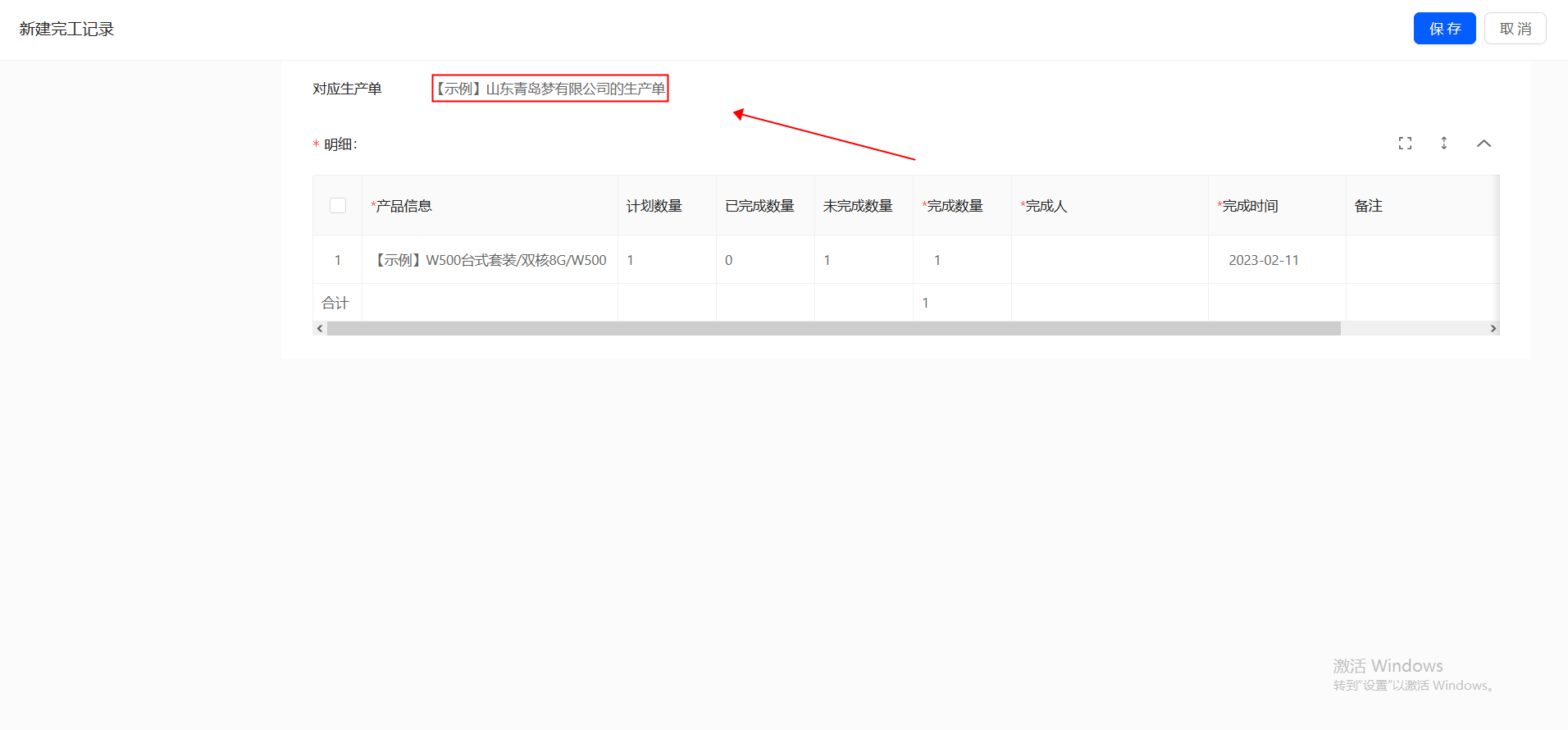Image resolution: width=1568 pixels, height=730 pixels.
Task: Click the 新建完工记录 page title
Action: coord(66,30)
